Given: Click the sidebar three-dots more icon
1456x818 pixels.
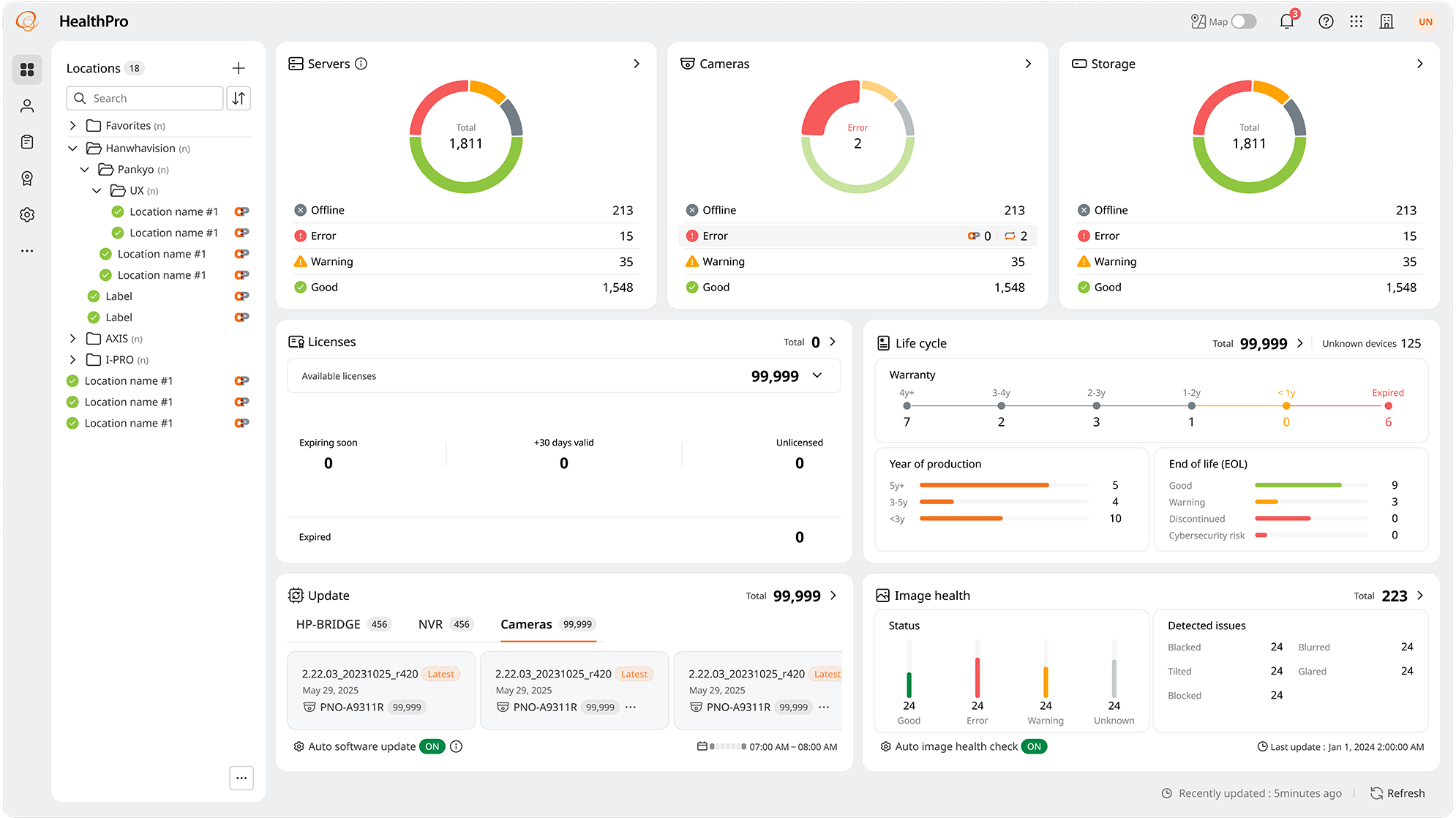Looking at the screenshot, I should pyautogui.click(x=27, y=251).
